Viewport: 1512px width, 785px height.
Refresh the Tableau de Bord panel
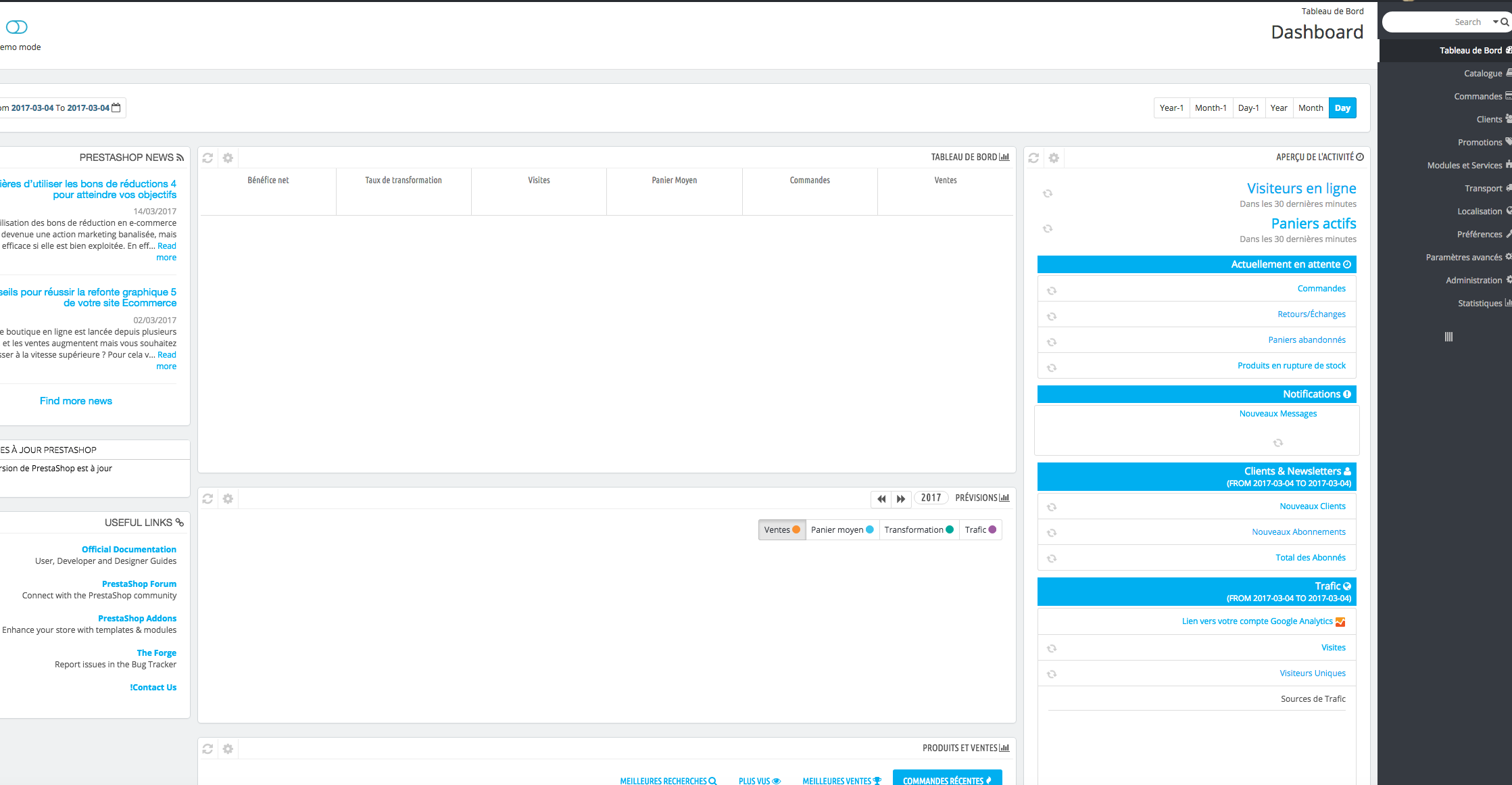click(x=208, y=158)
